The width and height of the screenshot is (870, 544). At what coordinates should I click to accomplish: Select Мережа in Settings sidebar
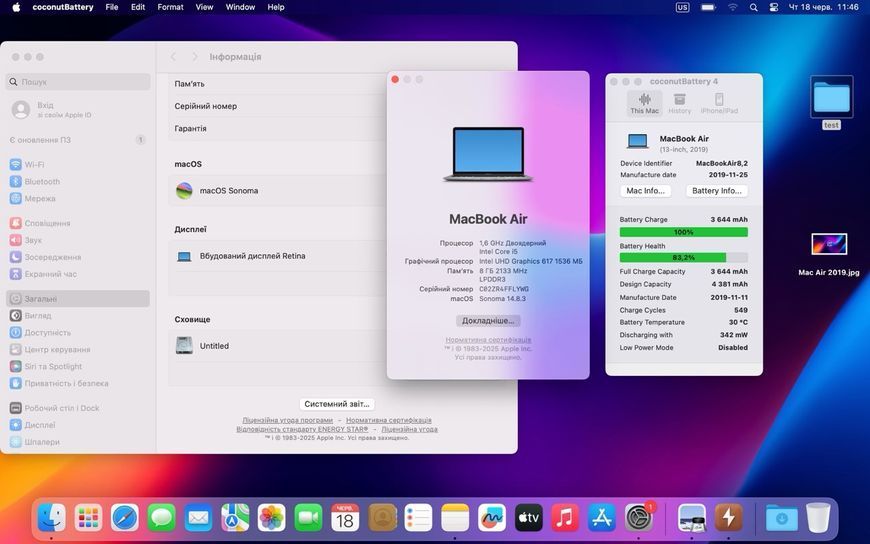78,198
